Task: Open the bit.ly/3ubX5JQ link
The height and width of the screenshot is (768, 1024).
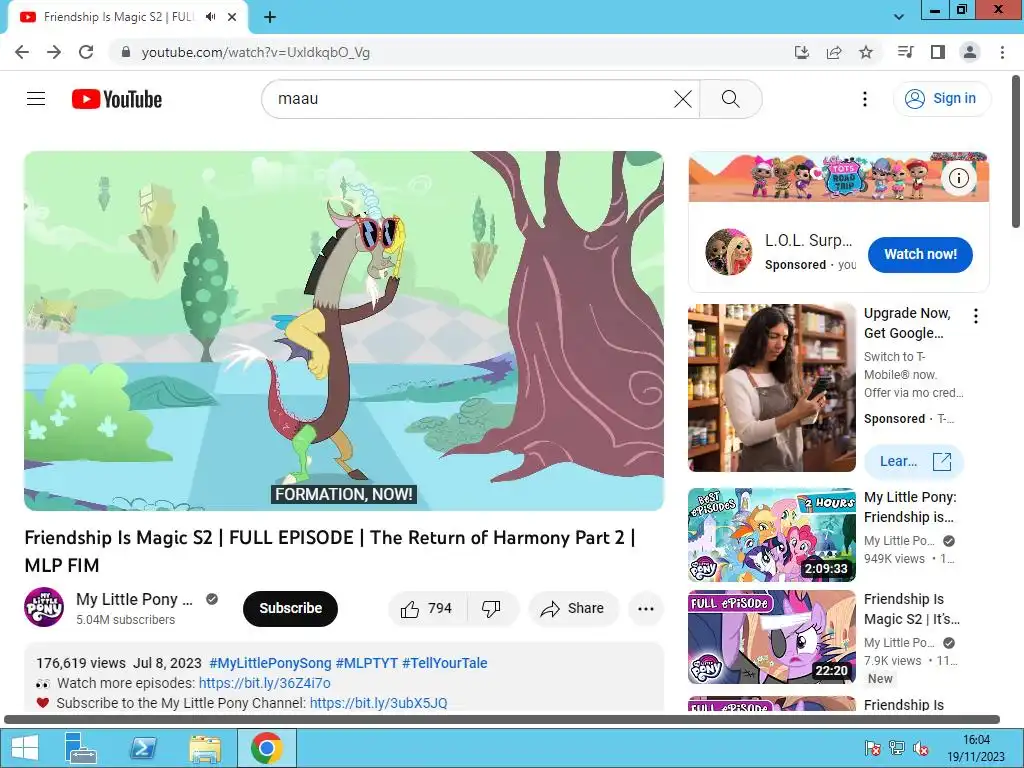Action: click(x=378, y=703)
